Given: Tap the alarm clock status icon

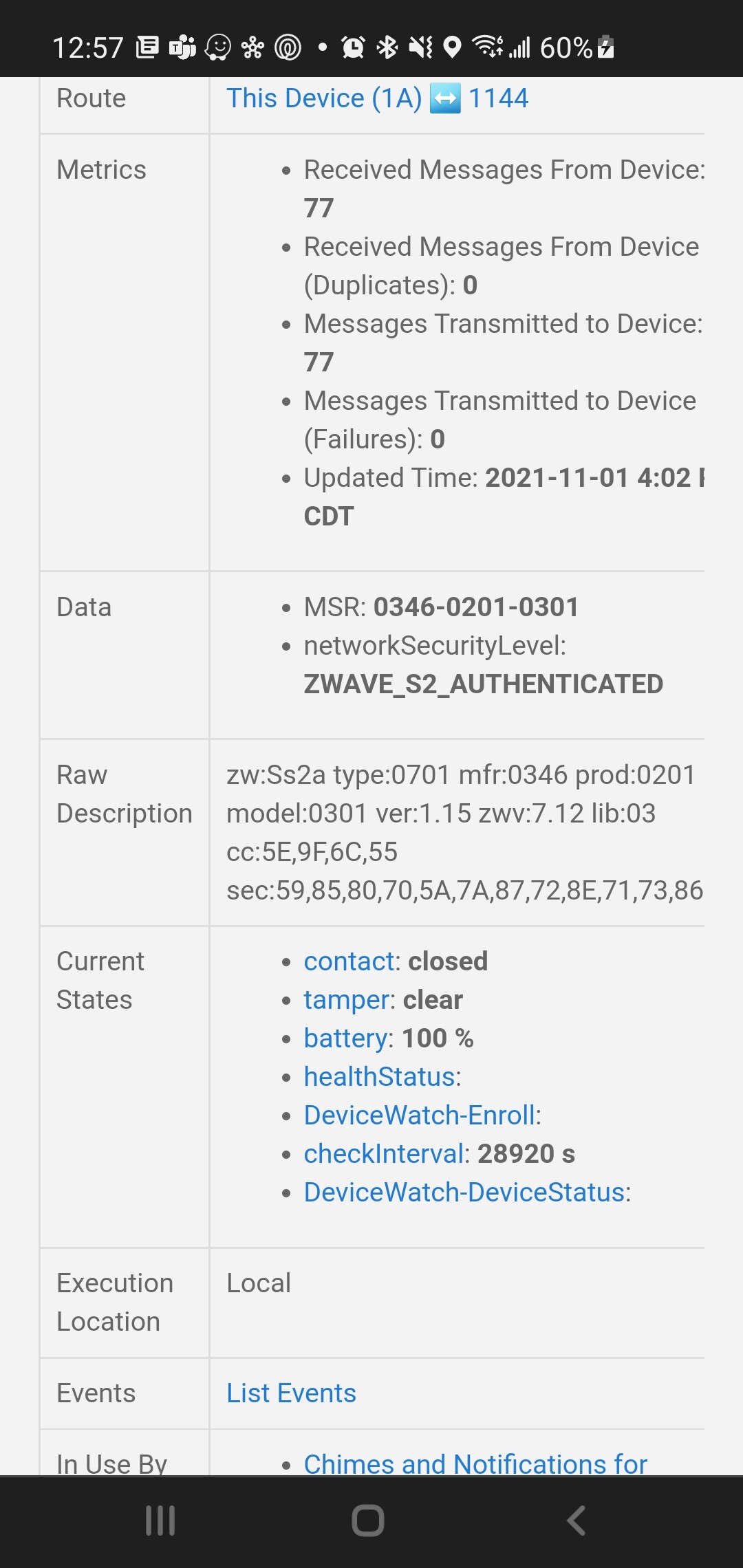Looking at the screenshot, I should [x=353, y=47].
